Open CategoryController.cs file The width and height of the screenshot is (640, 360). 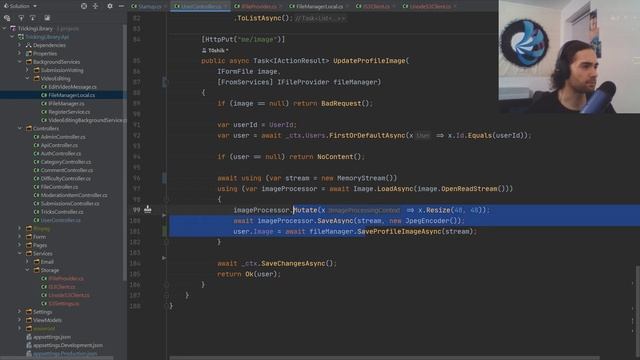pos(66,162)
